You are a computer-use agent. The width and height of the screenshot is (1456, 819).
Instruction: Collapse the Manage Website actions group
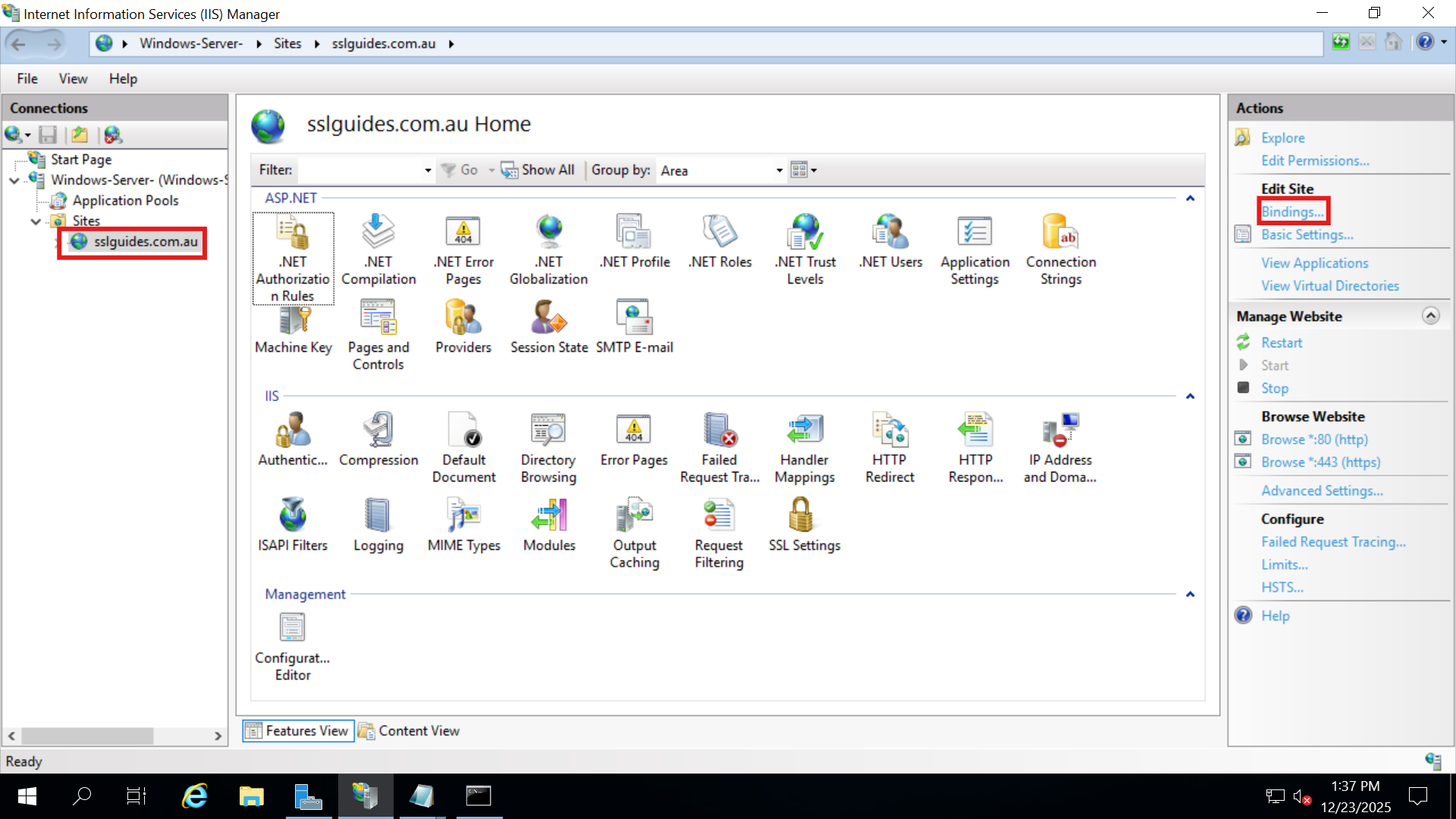[1430, 315]
